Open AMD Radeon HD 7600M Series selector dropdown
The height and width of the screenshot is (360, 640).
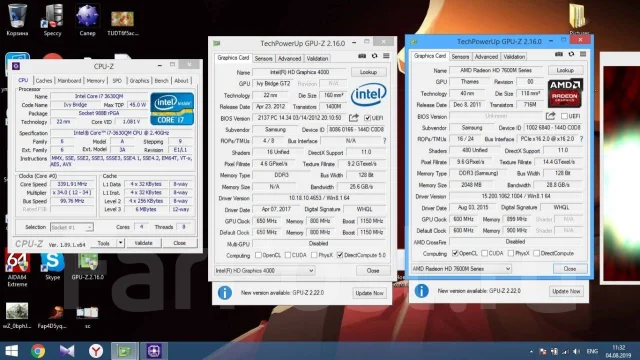(x=461, y=269)
